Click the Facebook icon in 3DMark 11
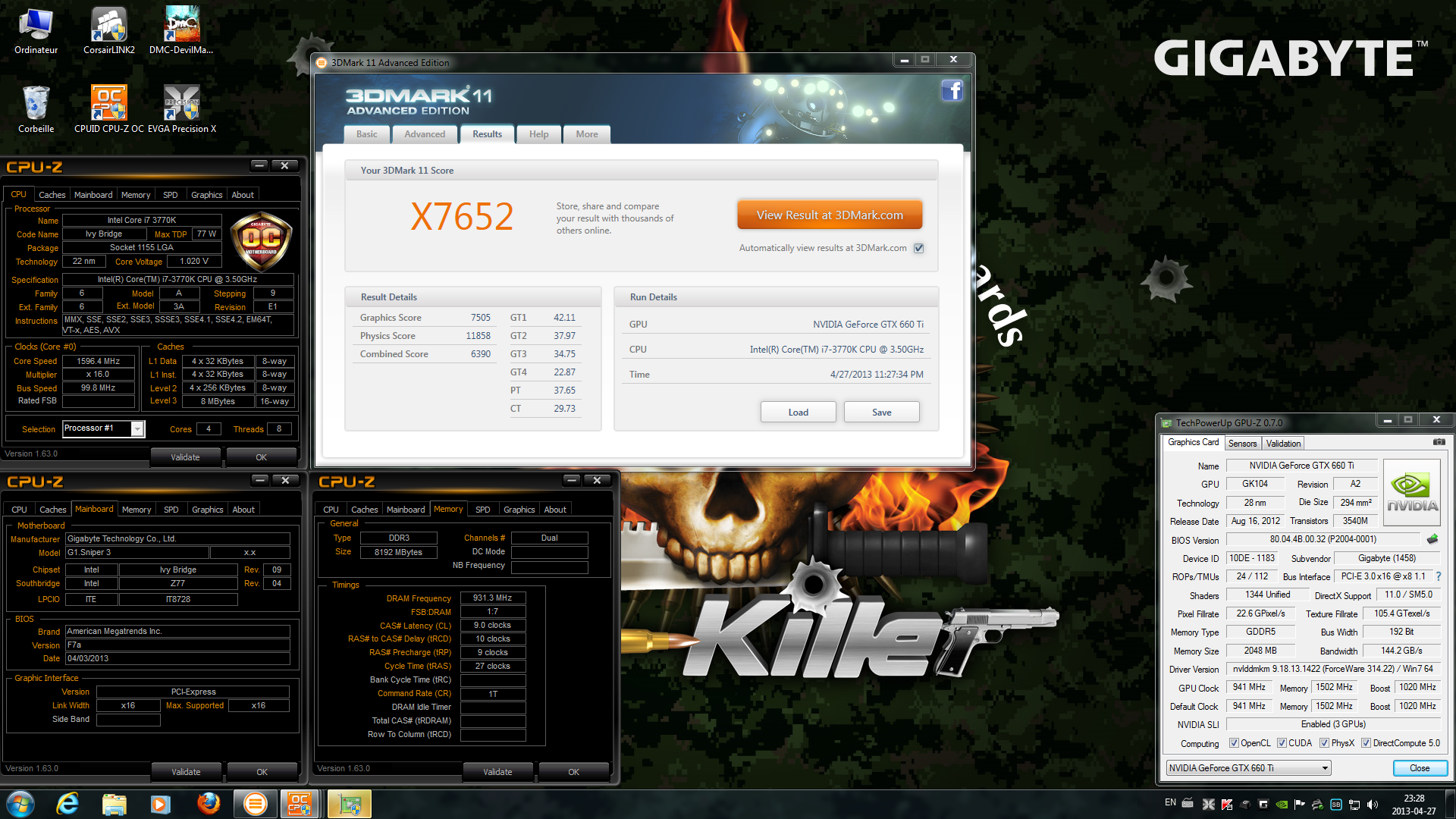The image size is (1456, 819). pos(952,91)
